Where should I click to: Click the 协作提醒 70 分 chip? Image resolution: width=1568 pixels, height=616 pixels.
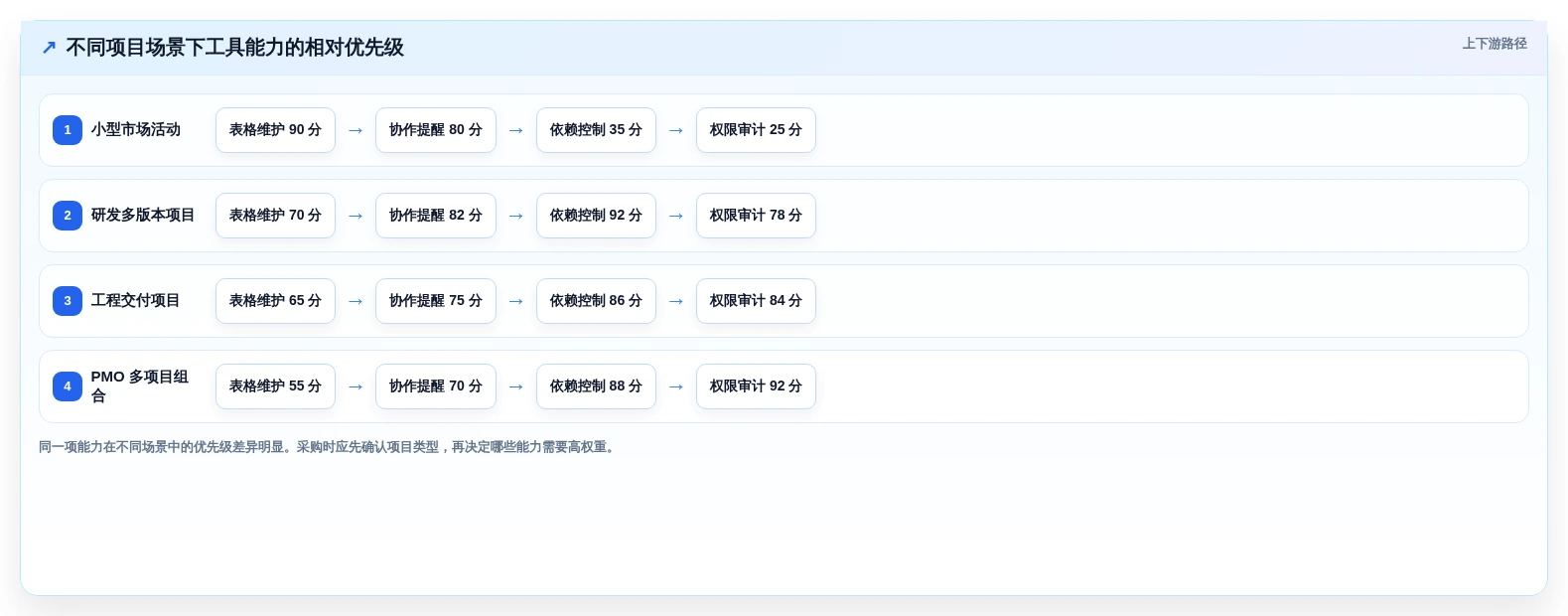point(436,386)
